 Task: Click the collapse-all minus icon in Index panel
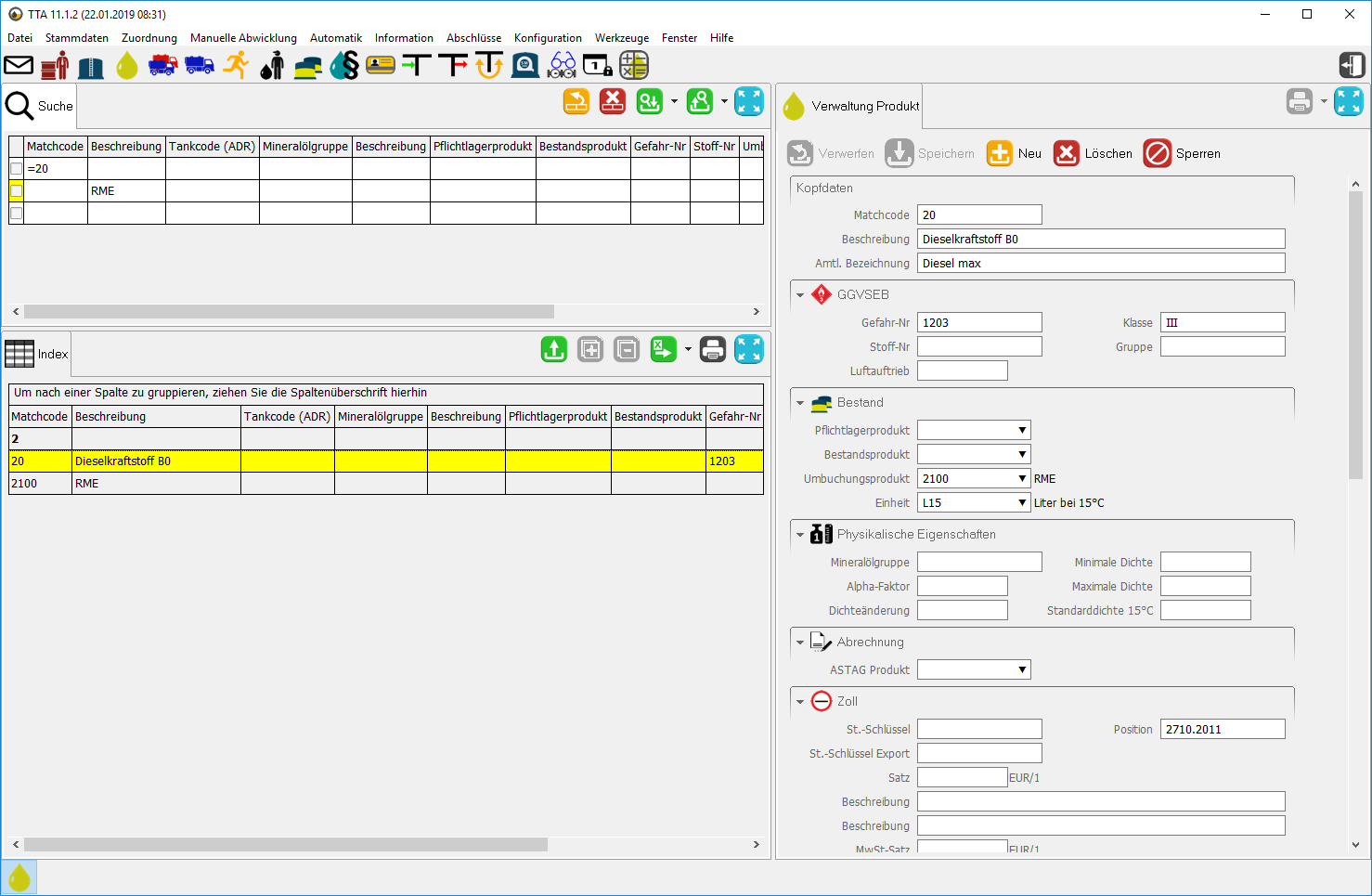[627, 349]
